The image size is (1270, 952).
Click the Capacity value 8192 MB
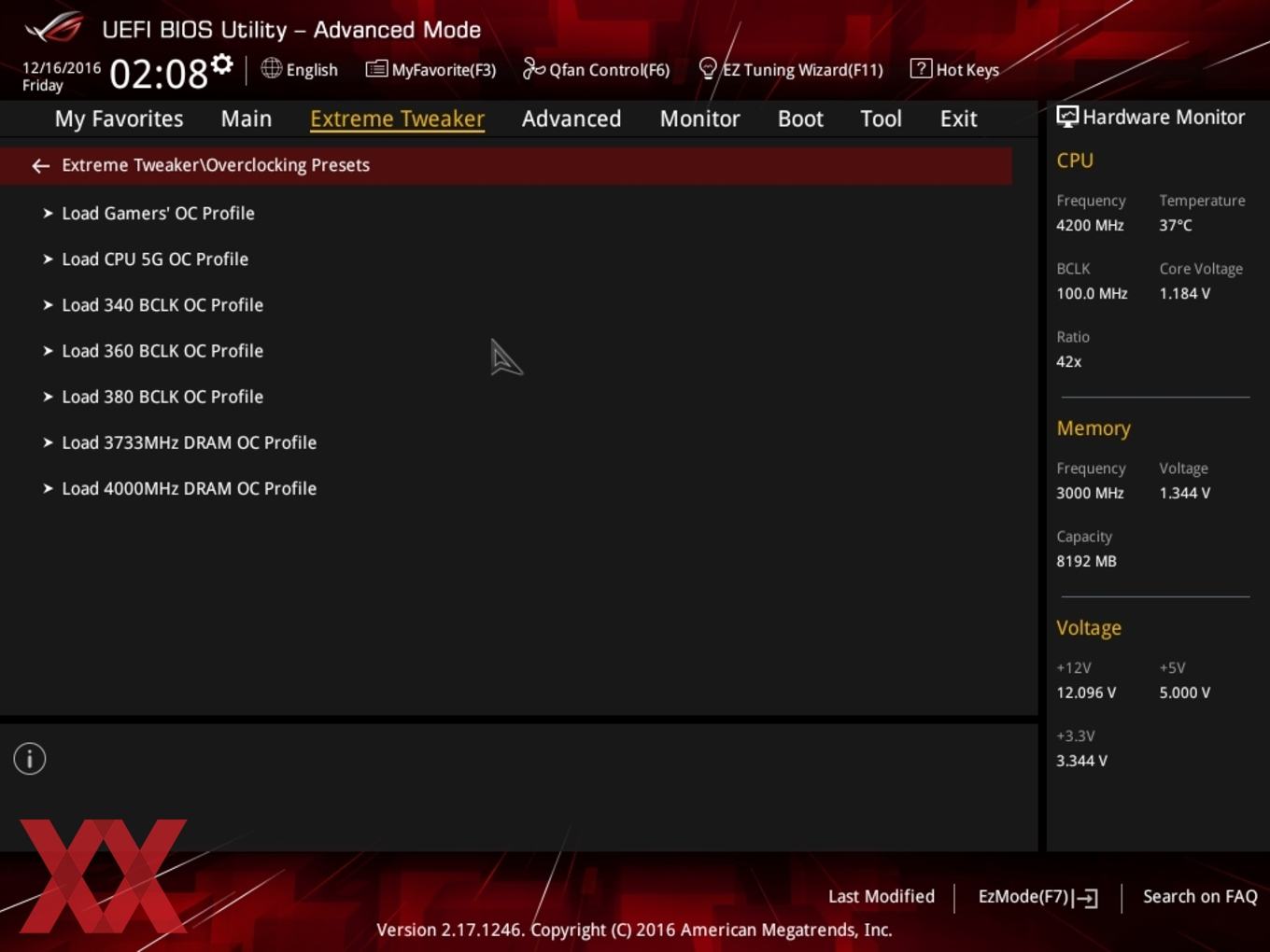point(1086,561)
